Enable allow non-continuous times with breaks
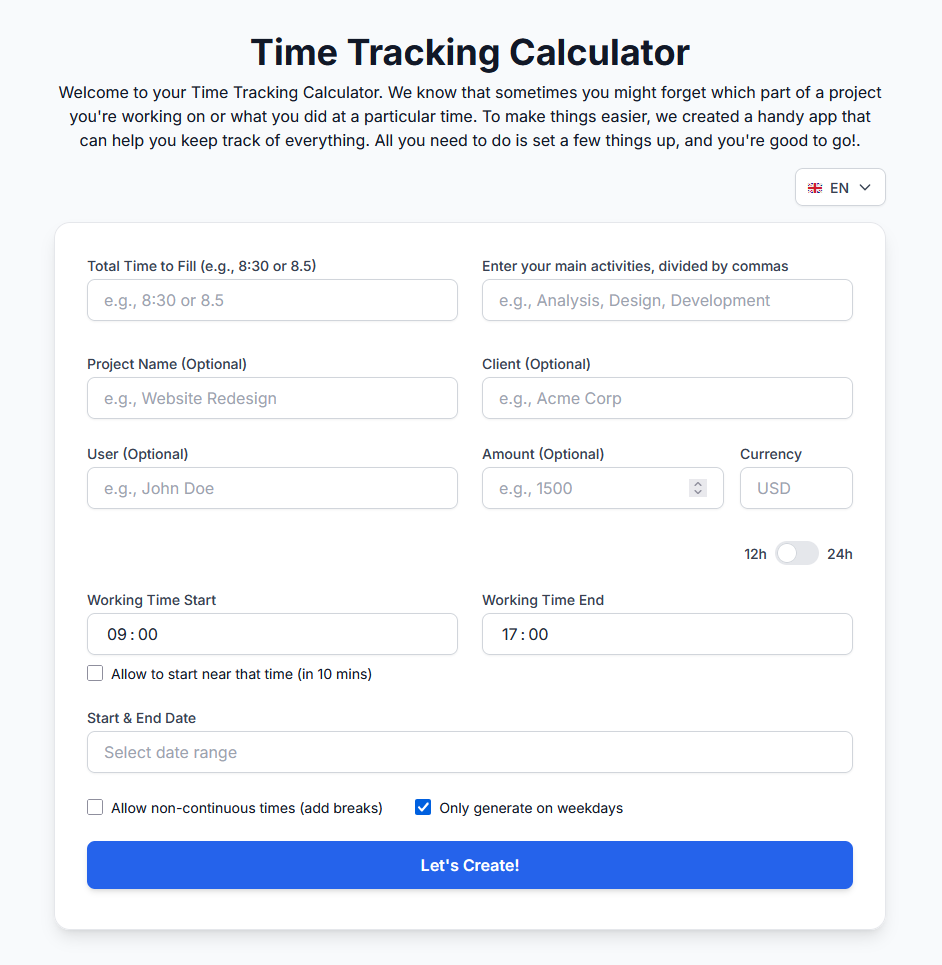 (x=95, y=806)
